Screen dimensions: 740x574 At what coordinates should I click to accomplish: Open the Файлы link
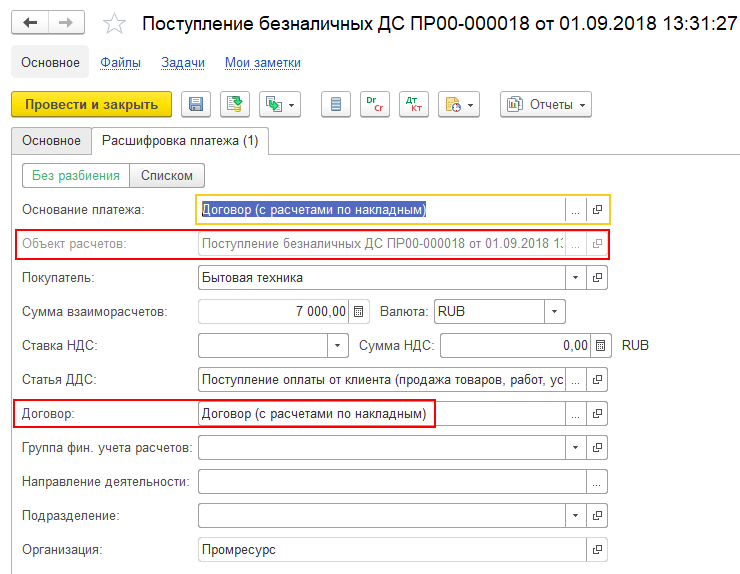(120, 62)
